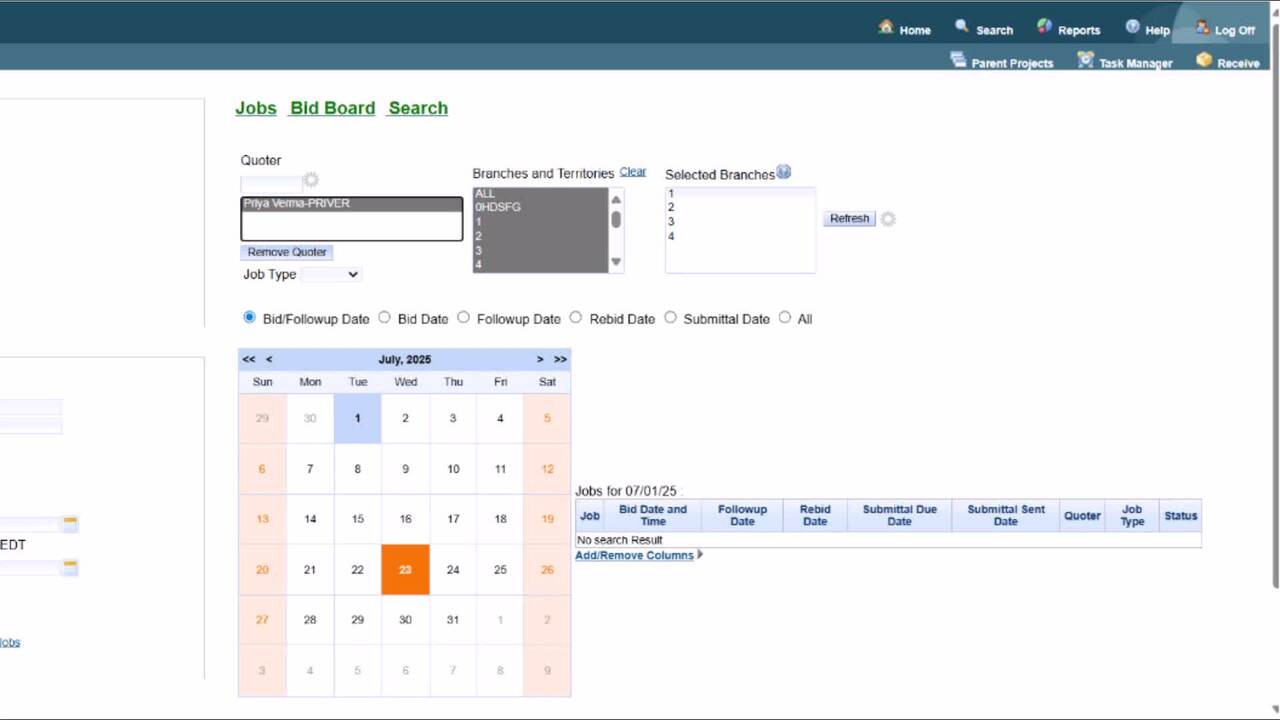
Task: Open the calendar icon above EDT label
Action: (x=70, y=522)
